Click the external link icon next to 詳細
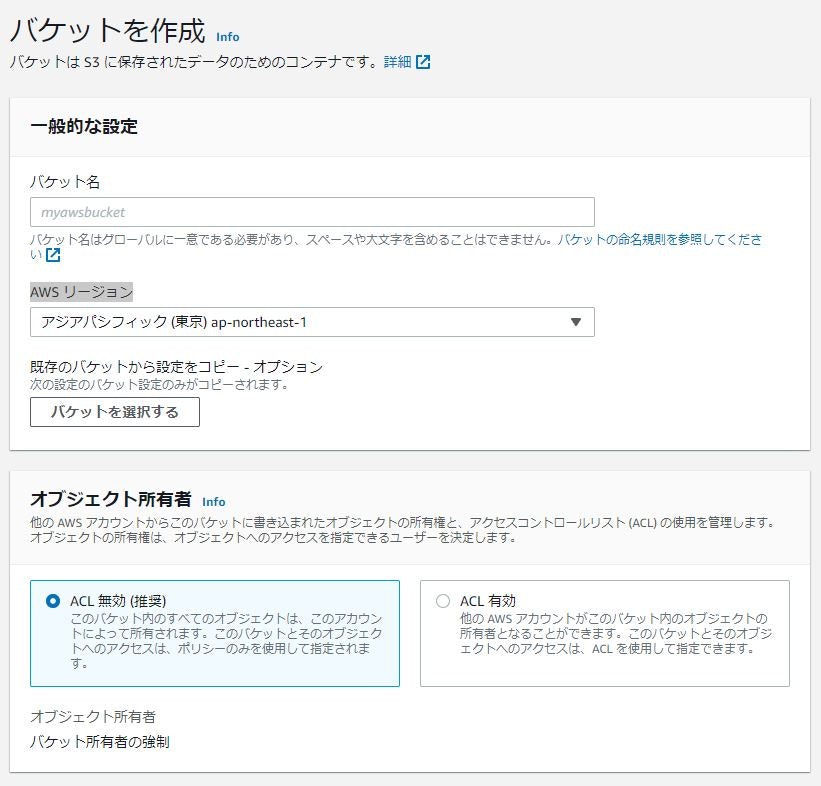The width and height of the screenshot is (821, 786). [x=425, y=61]
